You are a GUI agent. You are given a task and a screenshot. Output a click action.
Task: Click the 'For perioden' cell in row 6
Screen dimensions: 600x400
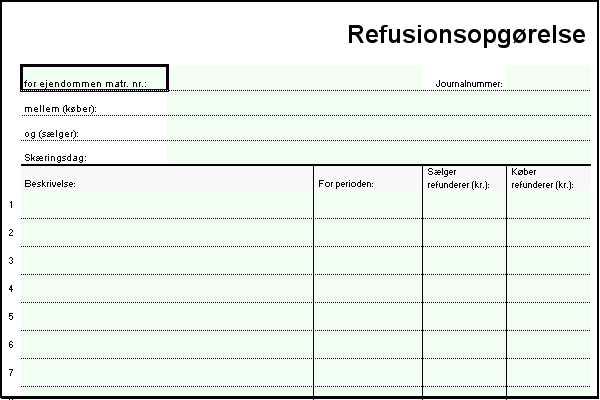(x=368, y=345)
